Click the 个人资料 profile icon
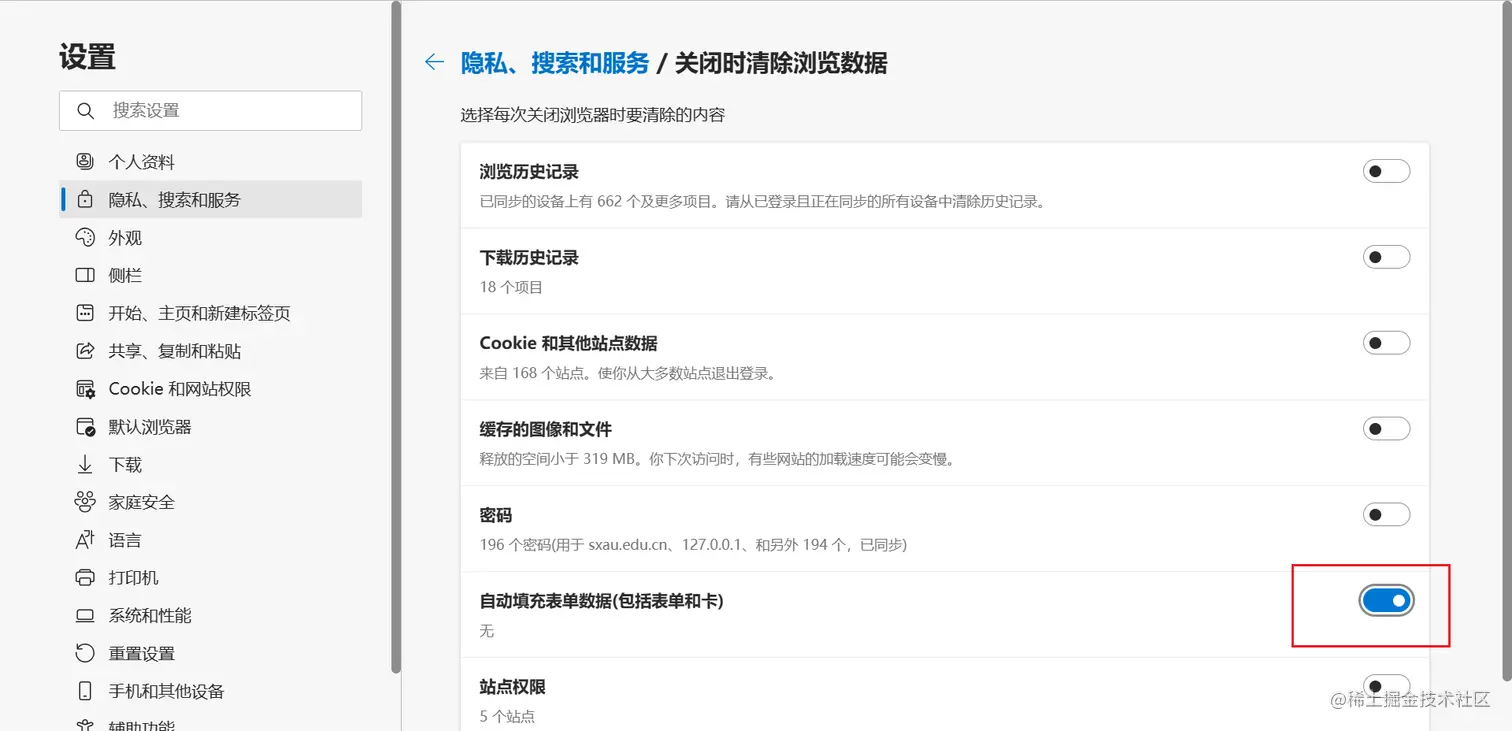1512x731 pixels. pos(85,161)
